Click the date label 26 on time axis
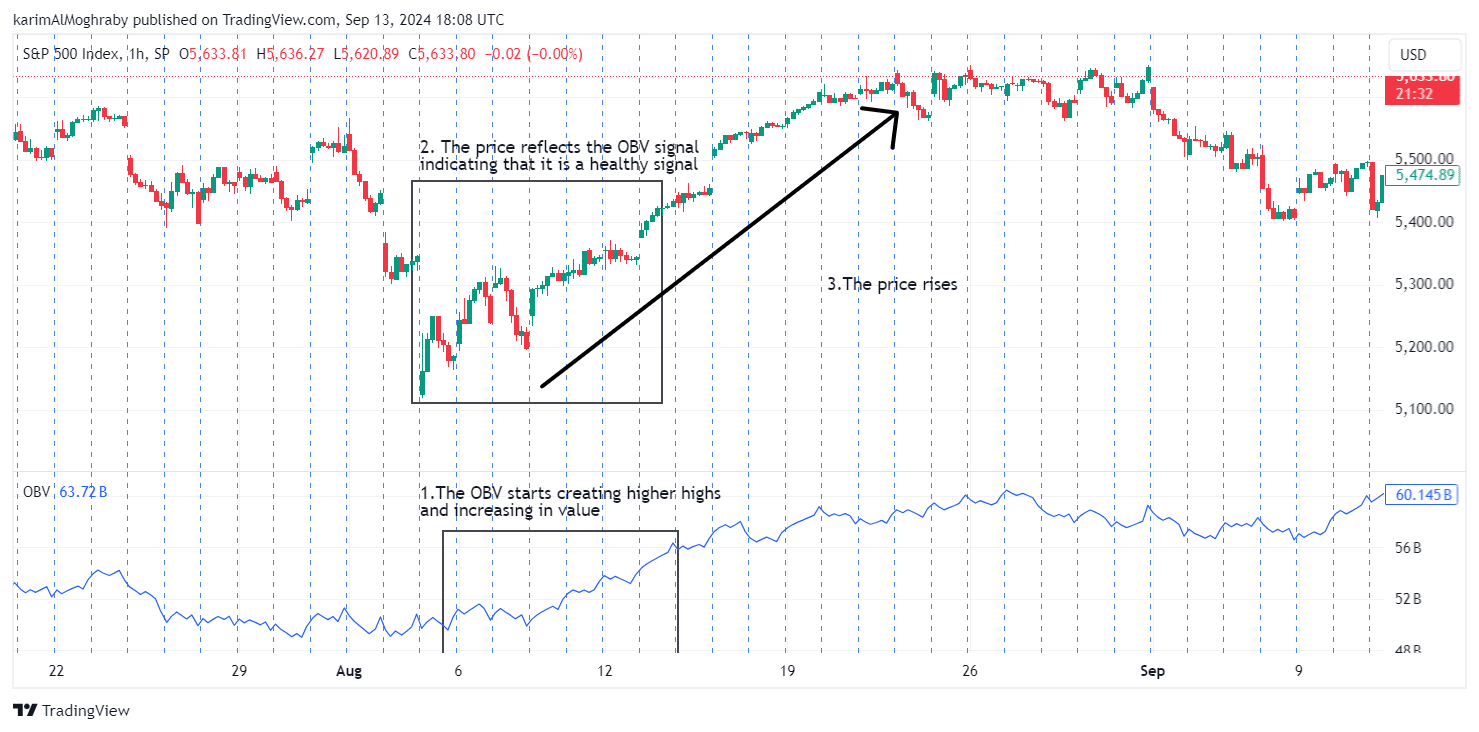Image resolution: width=1479 pixels, height=732 pixels. (968, 670)
